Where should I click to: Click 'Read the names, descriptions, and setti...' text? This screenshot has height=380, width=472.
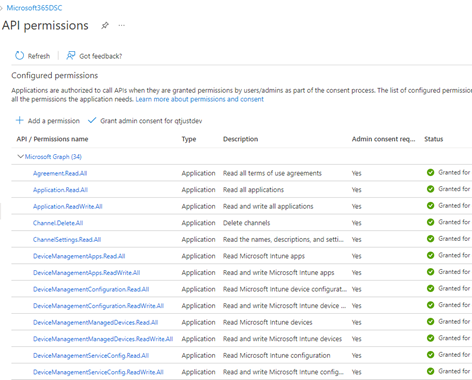pyautogui.click(x=283, y=239)
